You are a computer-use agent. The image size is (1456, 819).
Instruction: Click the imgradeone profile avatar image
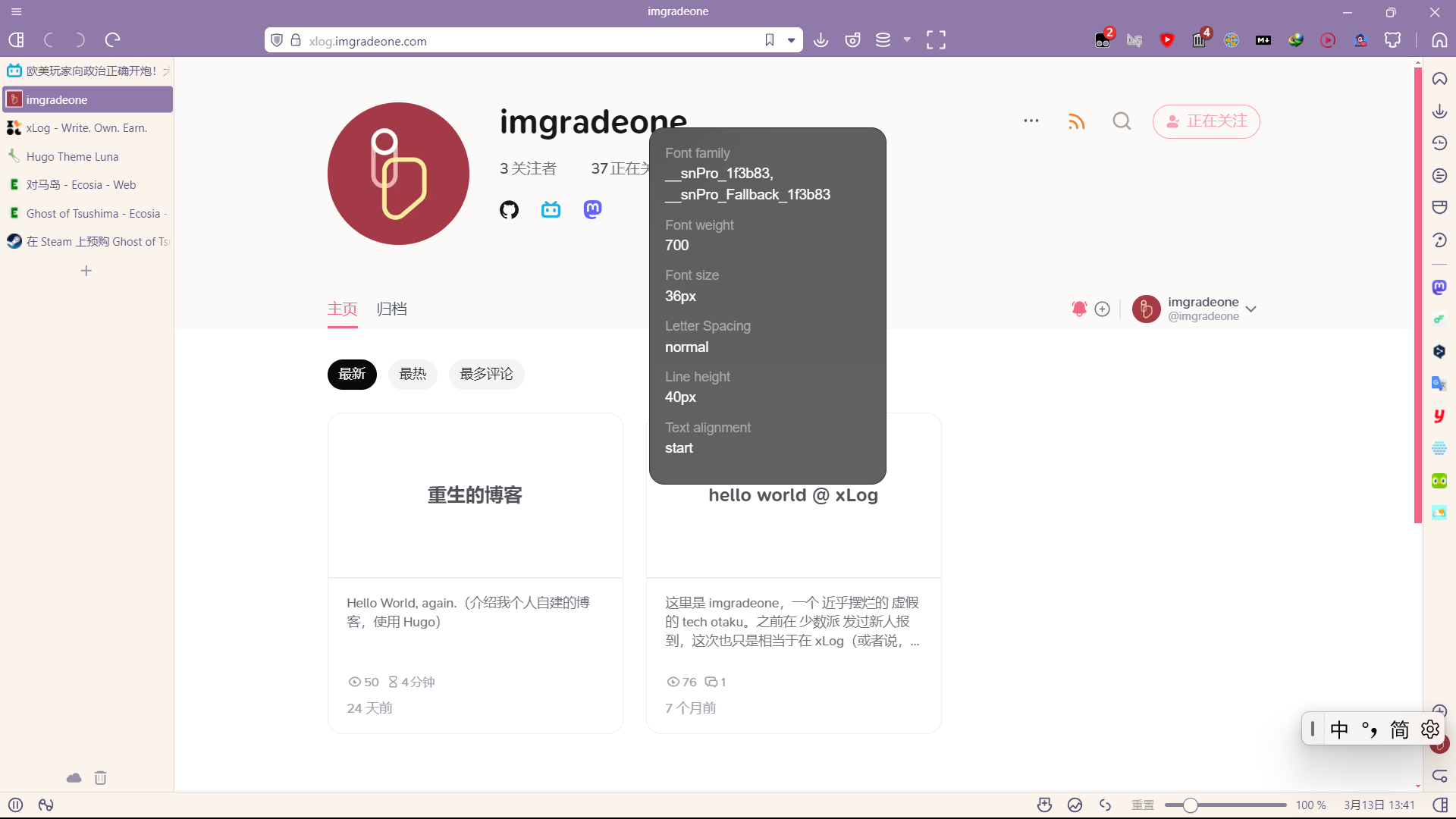coord(398,174)
